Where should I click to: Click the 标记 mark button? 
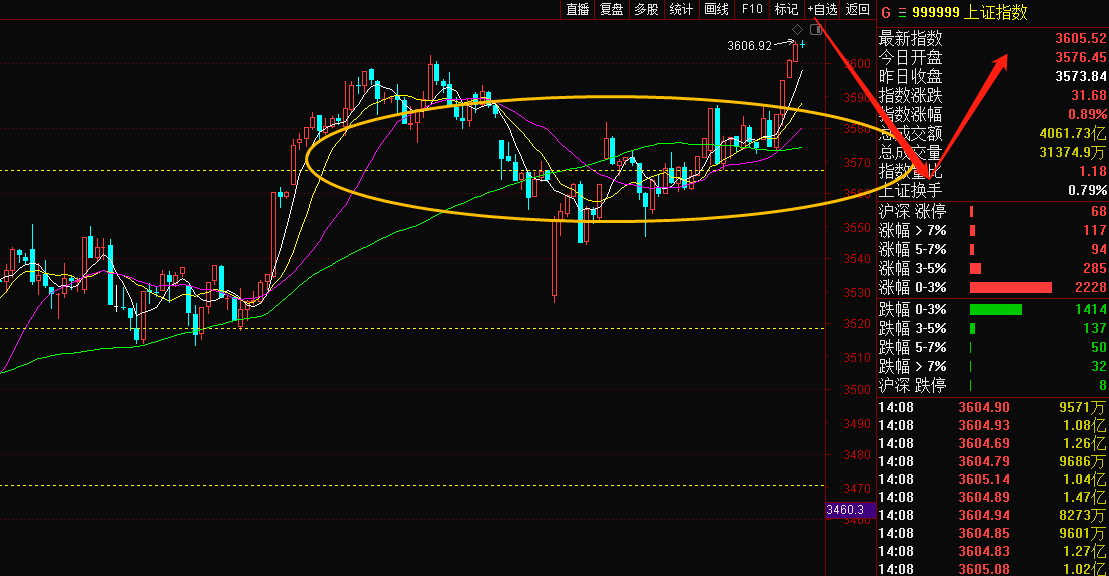click(x=786, y=9)
